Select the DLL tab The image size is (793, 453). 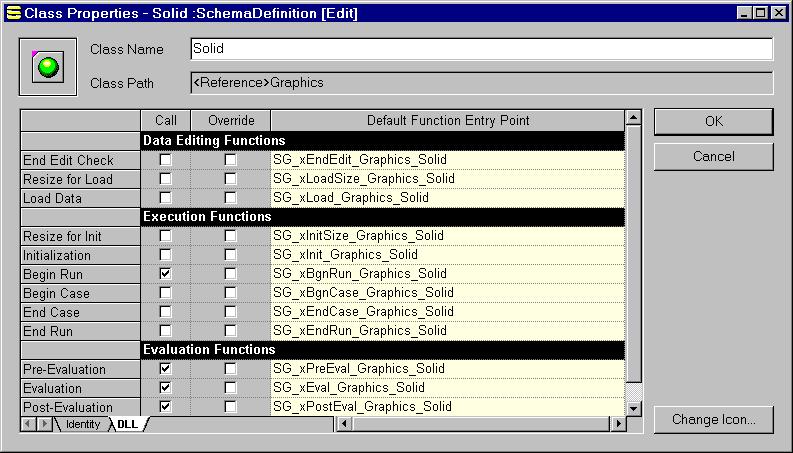128,424
